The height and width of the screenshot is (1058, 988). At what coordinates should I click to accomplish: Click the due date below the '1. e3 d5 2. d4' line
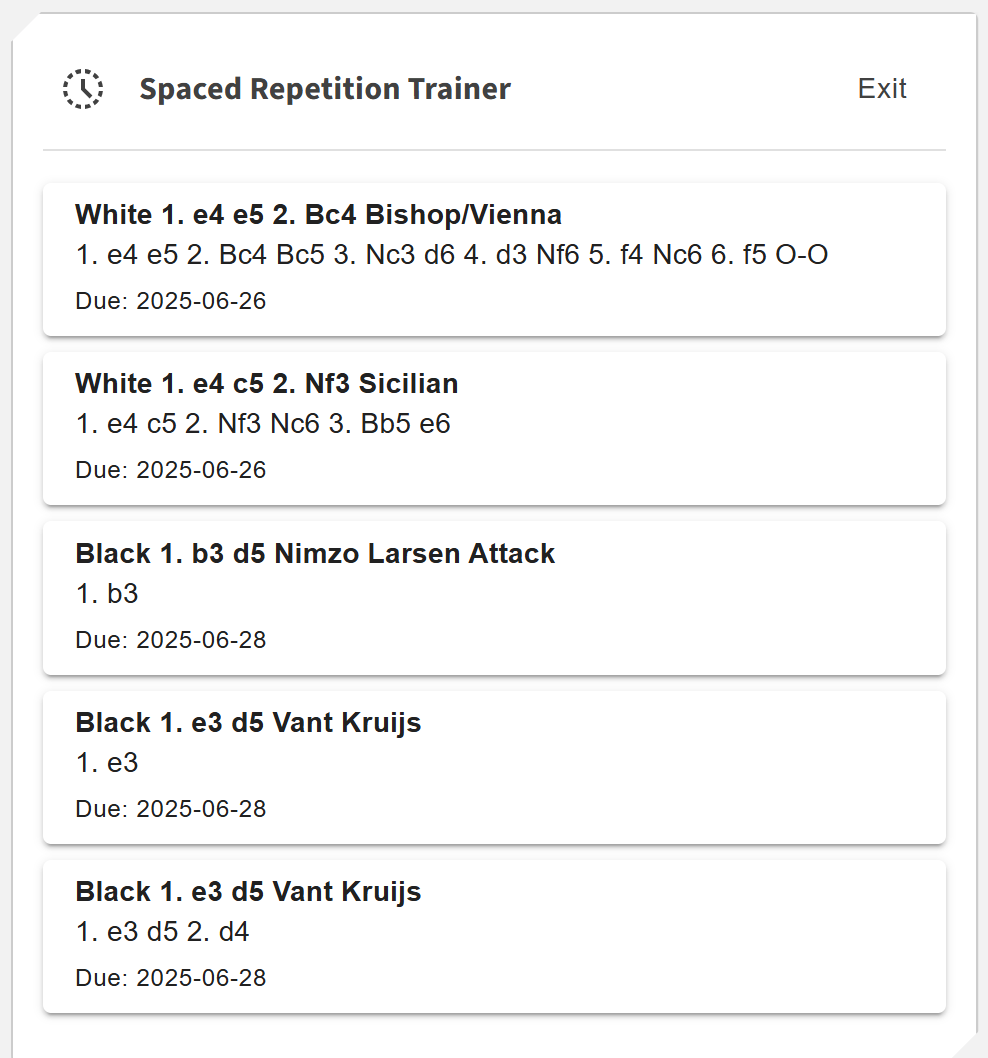(171, 978)
